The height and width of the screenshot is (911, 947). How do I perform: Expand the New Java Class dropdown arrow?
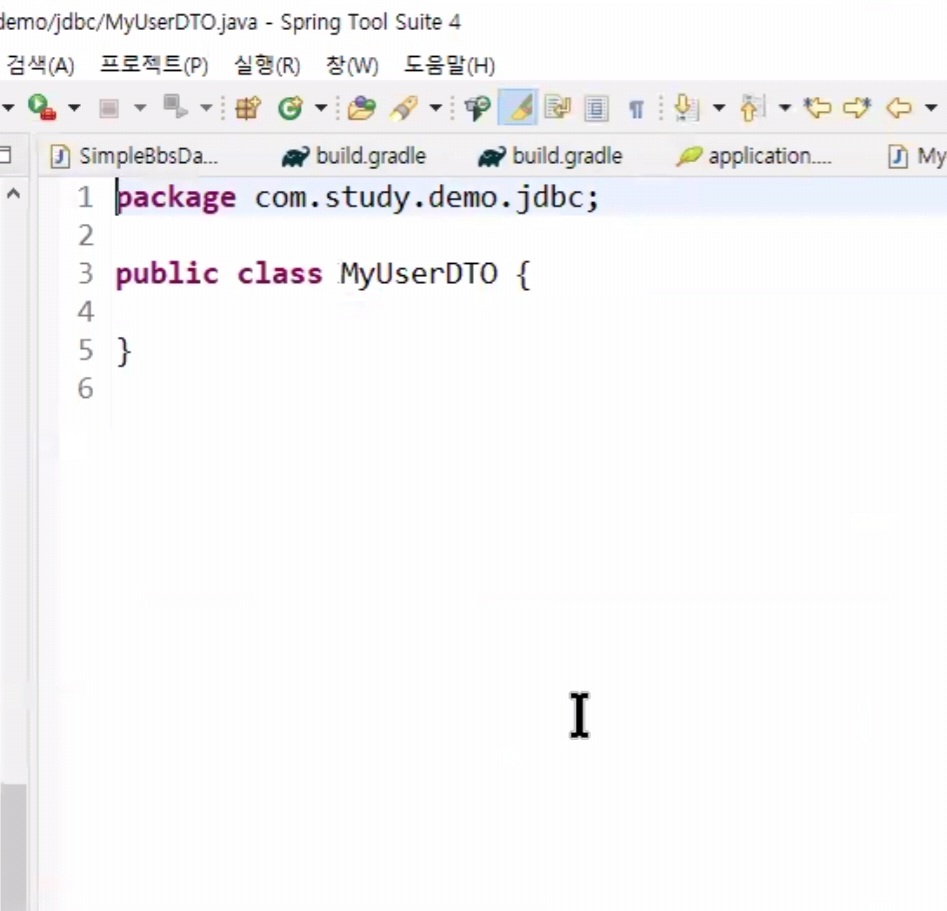(321, 108)
